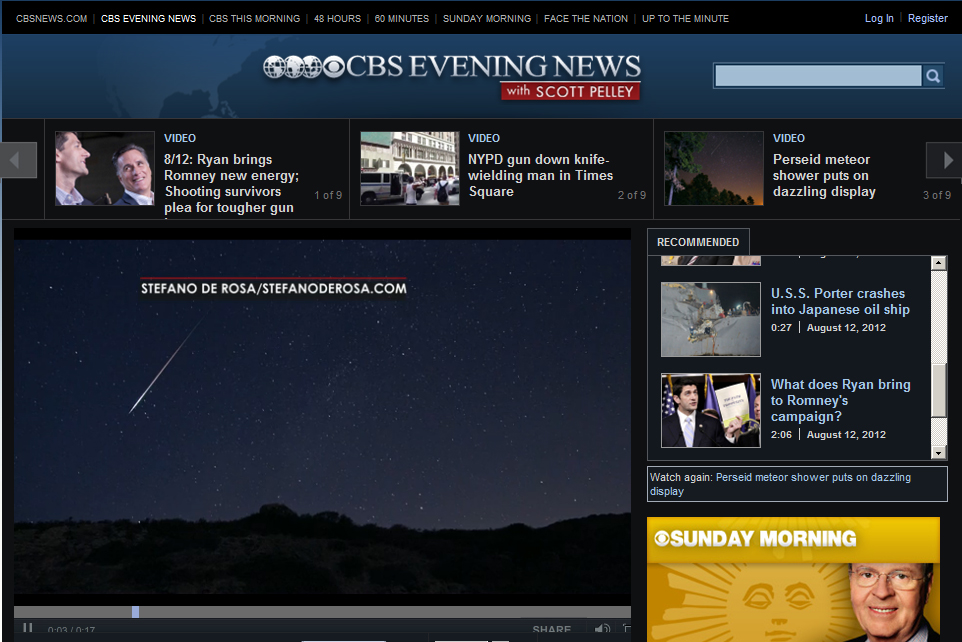This screenshot has height=642, width=962.
Task: Click the video progress bar handle
Action: coord(135,612)
